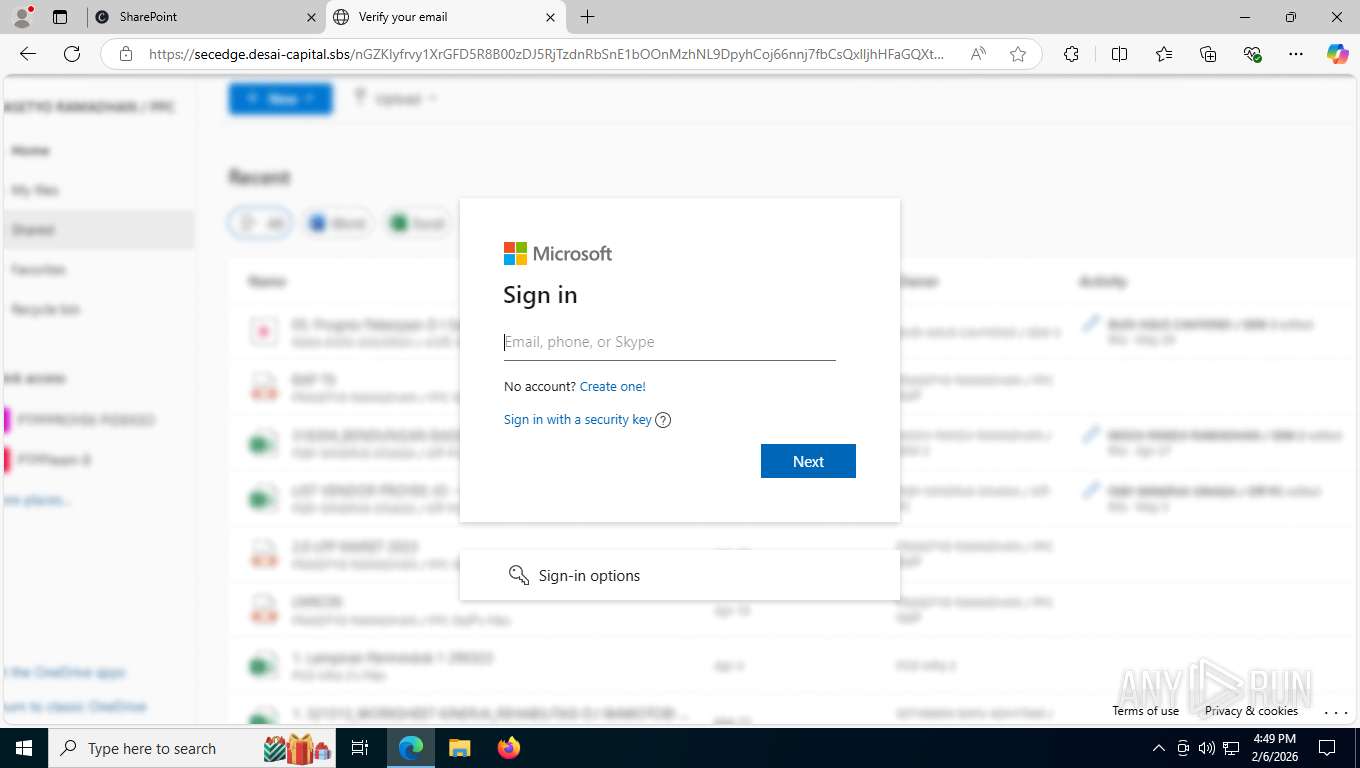
Task: Click the key icon beside Sign-in options
Action: [518, 575]
